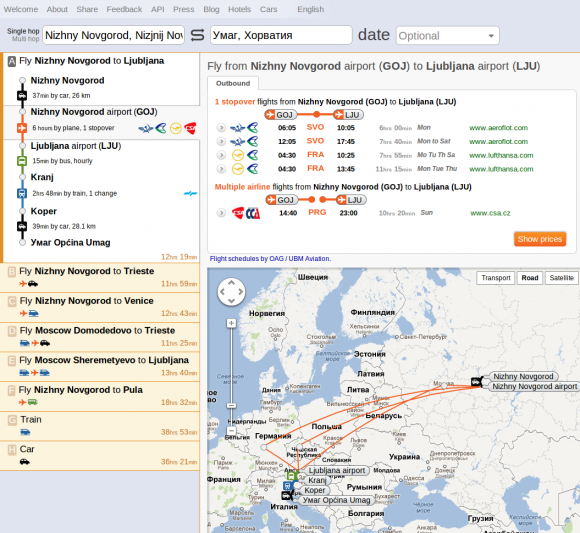Expand route Fly Nizhny Novgorod to Venice
Viewport: 580px width, 533px height.
[100, 307]
